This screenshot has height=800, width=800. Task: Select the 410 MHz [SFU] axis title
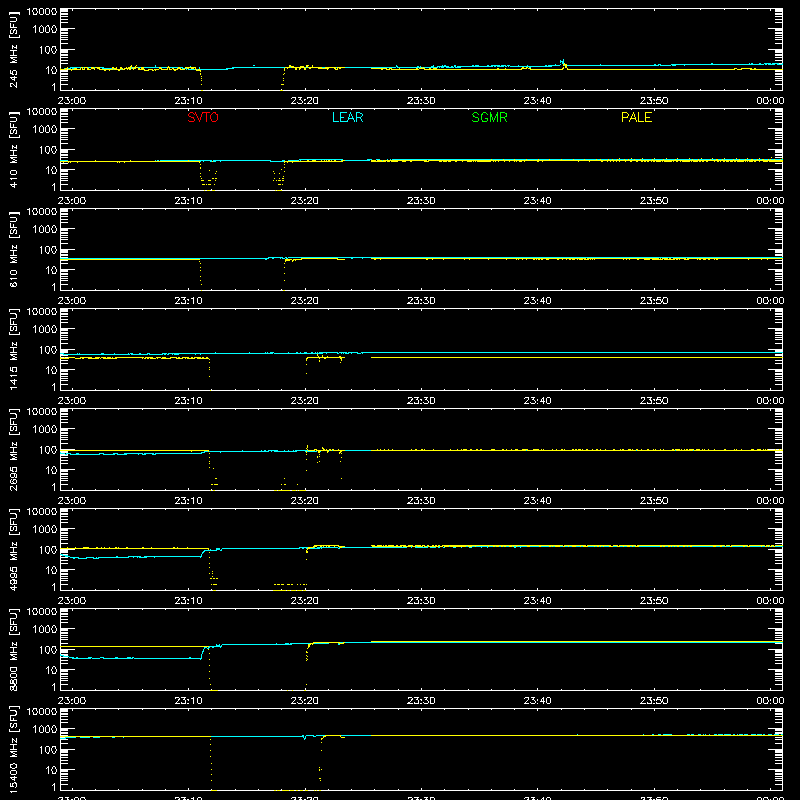click(13, 149)
